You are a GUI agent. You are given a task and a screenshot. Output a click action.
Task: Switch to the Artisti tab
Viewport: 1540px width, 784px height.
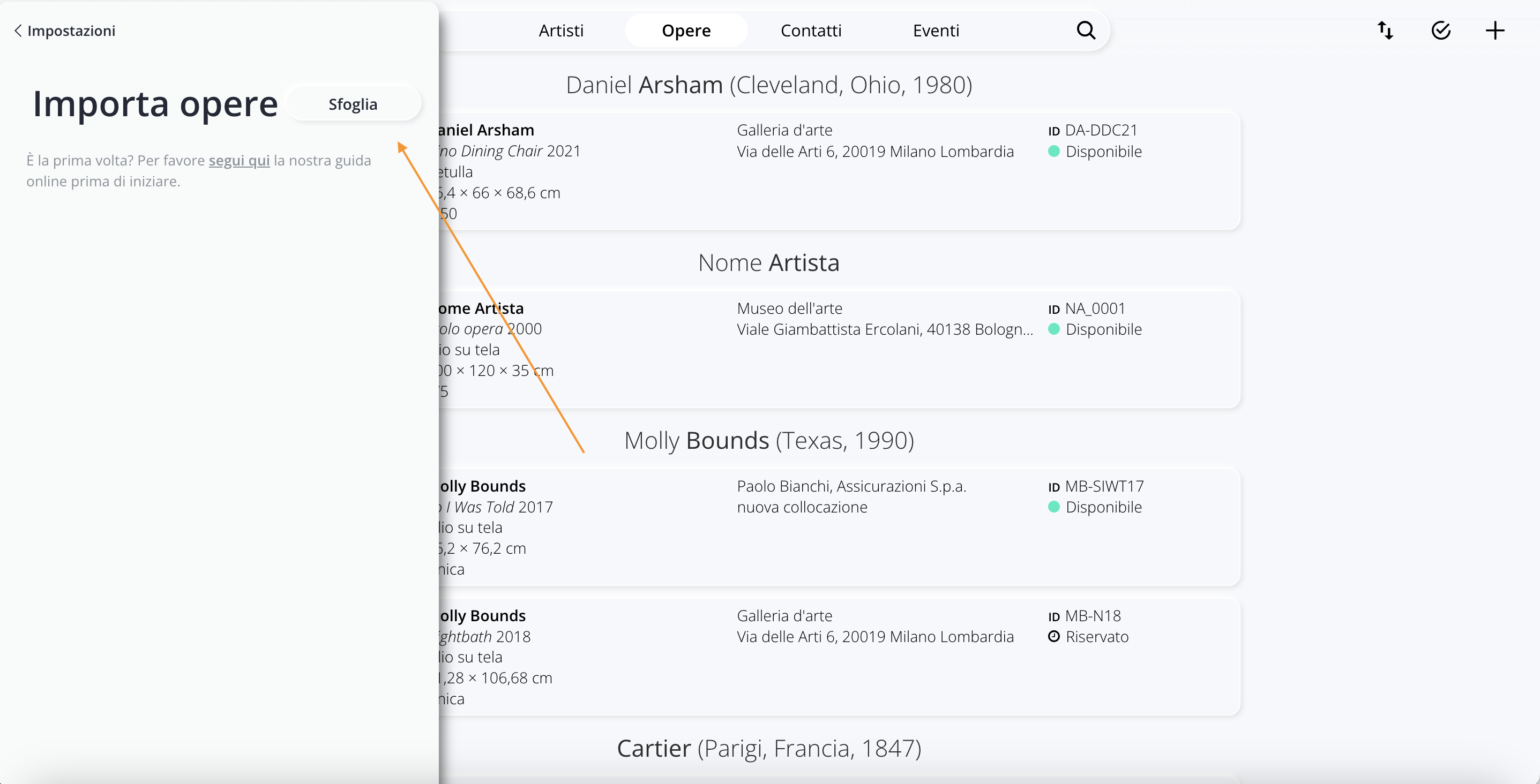[x=561, y=31]
